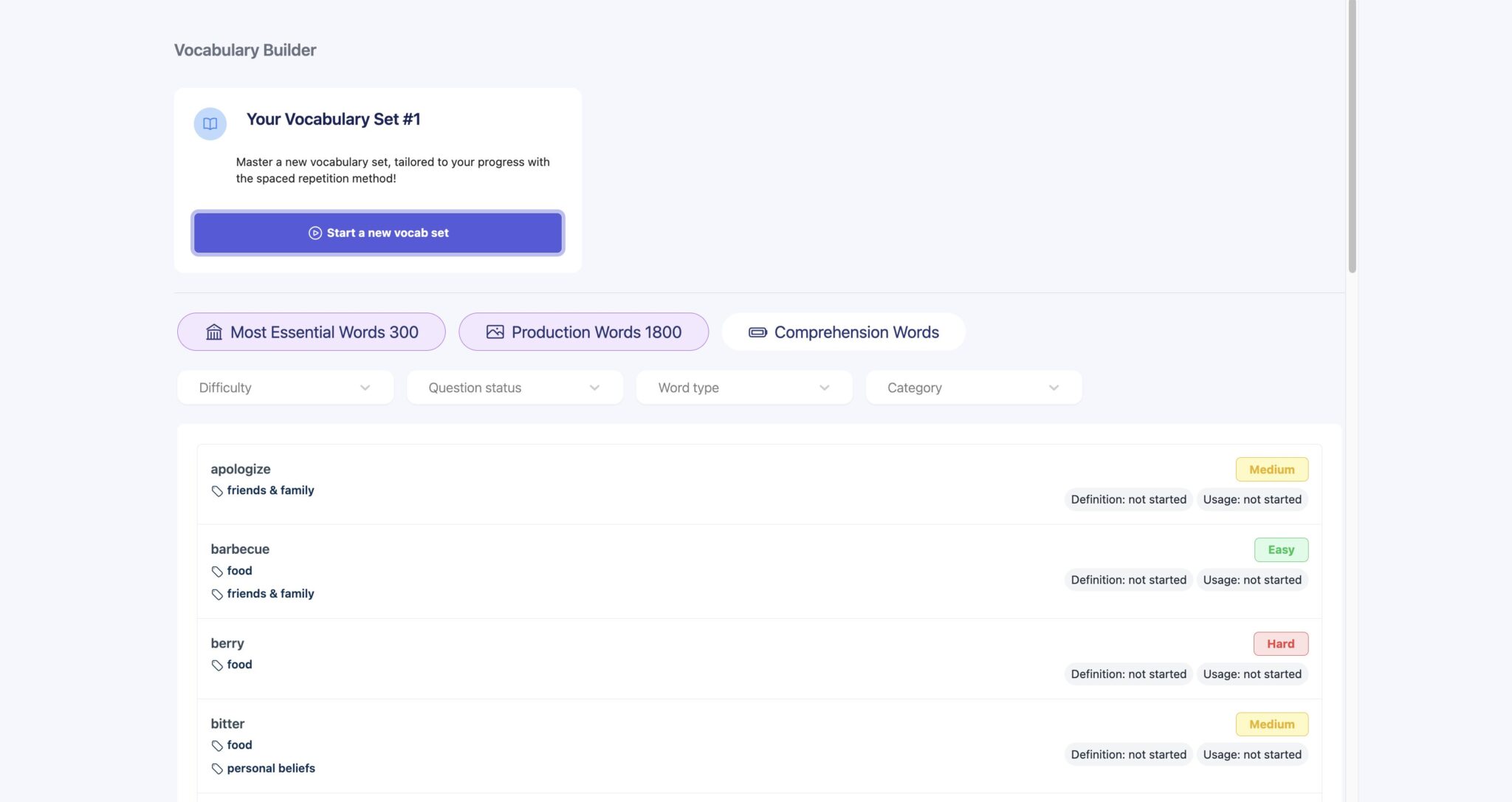
Task: Click the tag icon beside personal beliefs under bitter
Action: tap(217, 768)
